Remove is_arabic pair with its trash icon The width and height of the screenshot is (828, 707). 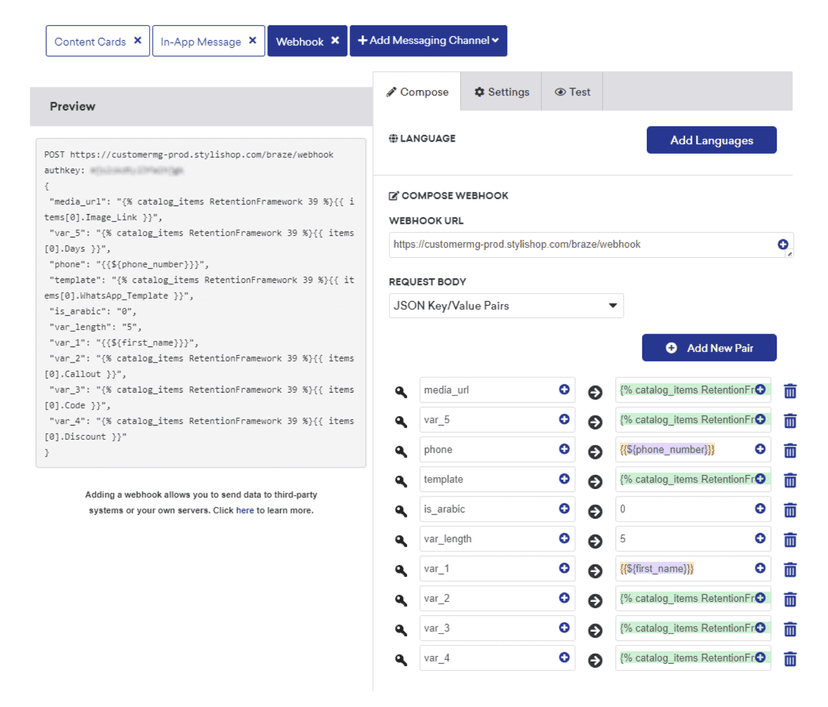789,509
